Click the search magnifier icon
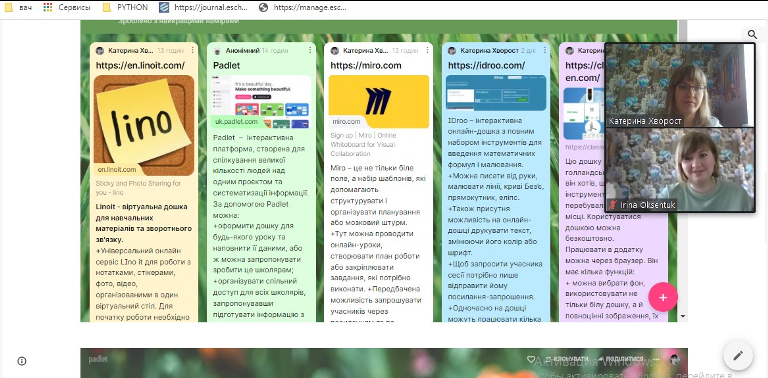Image resolution: width=768 pixels, height=378 pixels. click(752, 34)
